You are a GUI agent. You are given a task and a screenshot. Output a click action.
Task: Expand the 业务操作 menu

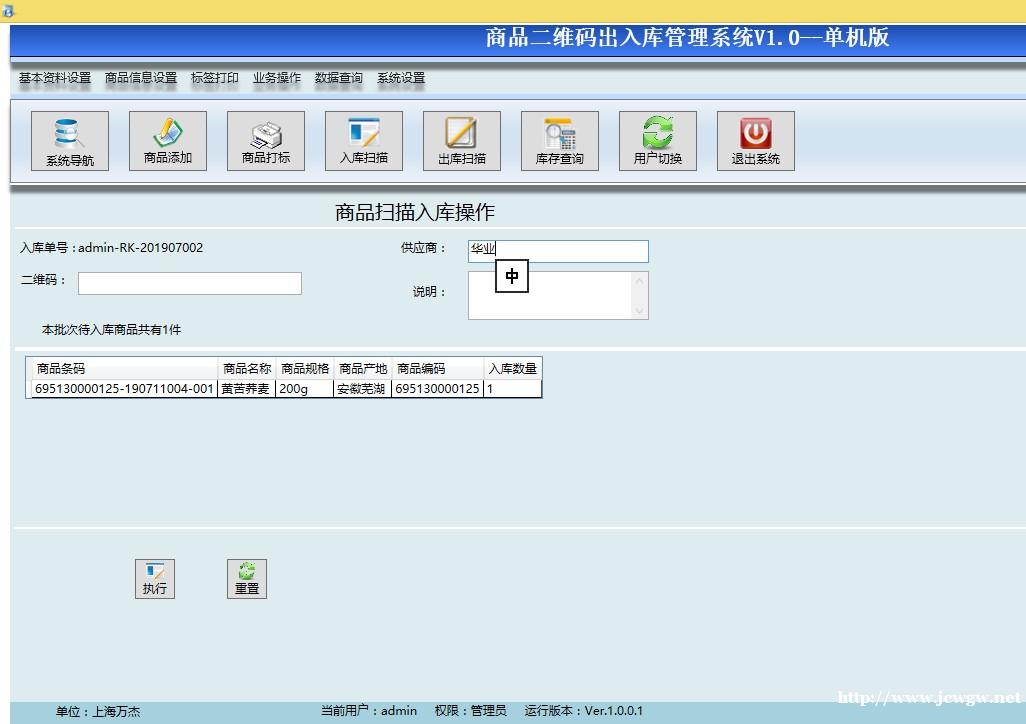[x=277, y=78]
